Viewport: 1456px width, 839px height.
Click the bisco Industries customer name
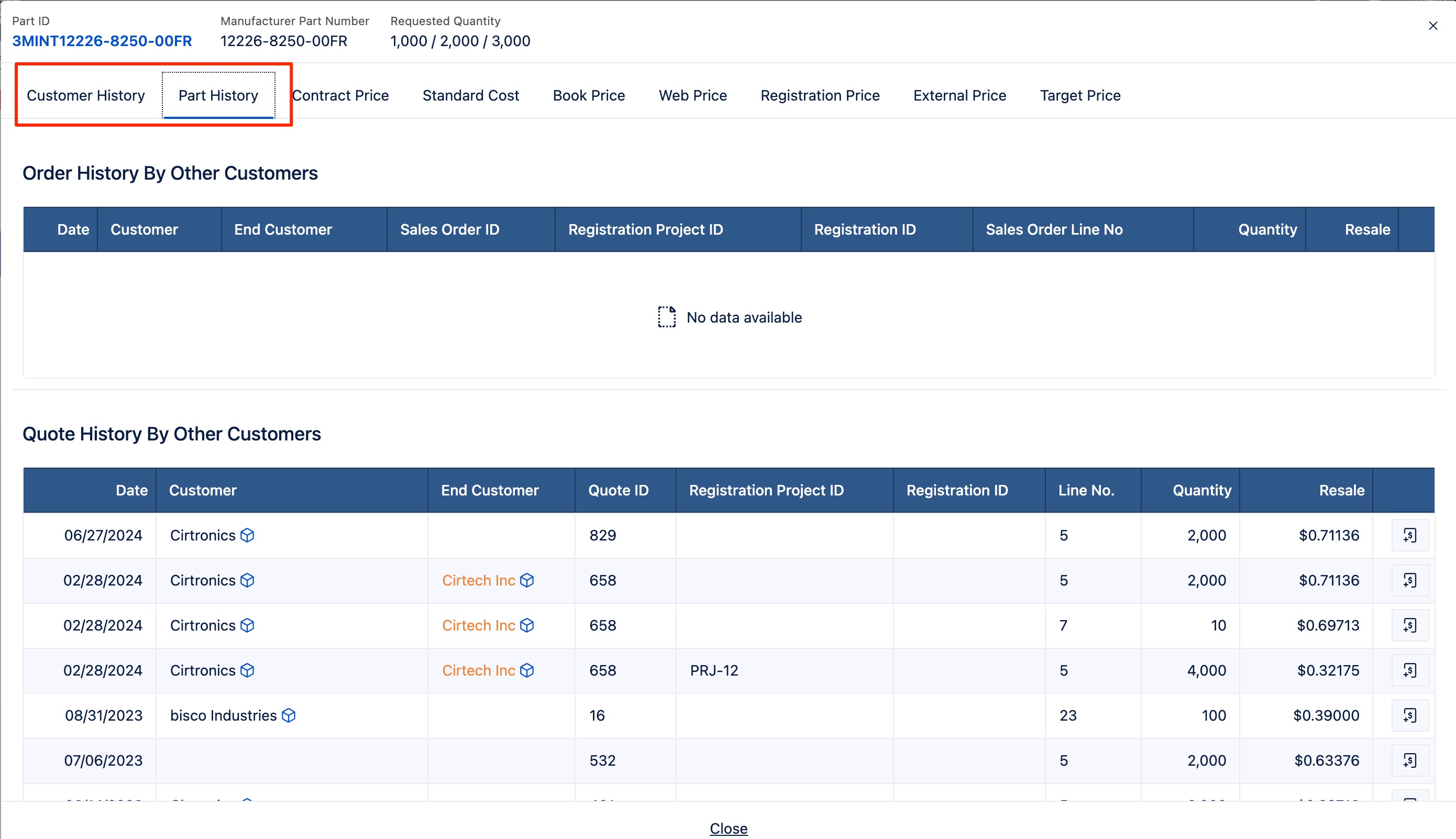click(x=224, y=715)
